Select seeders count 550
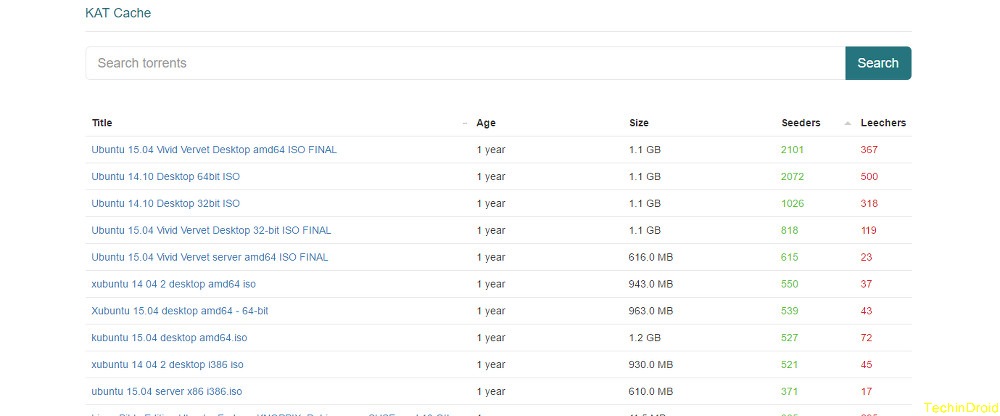This screenshot has width=1000, height=416. point(789,284)
